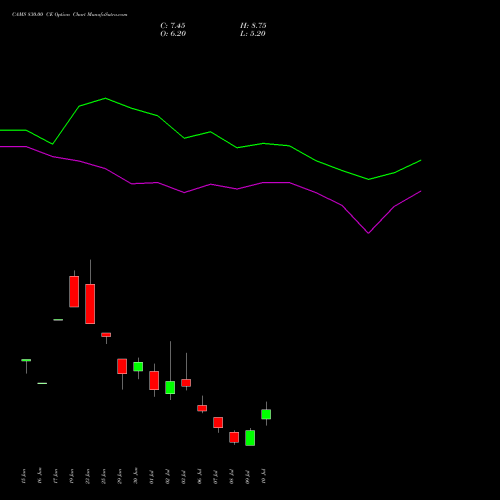This screenshot has width=500, height=500.
Task: Select the open value 'O: 6.20'
Action: [x=173, y=34]
